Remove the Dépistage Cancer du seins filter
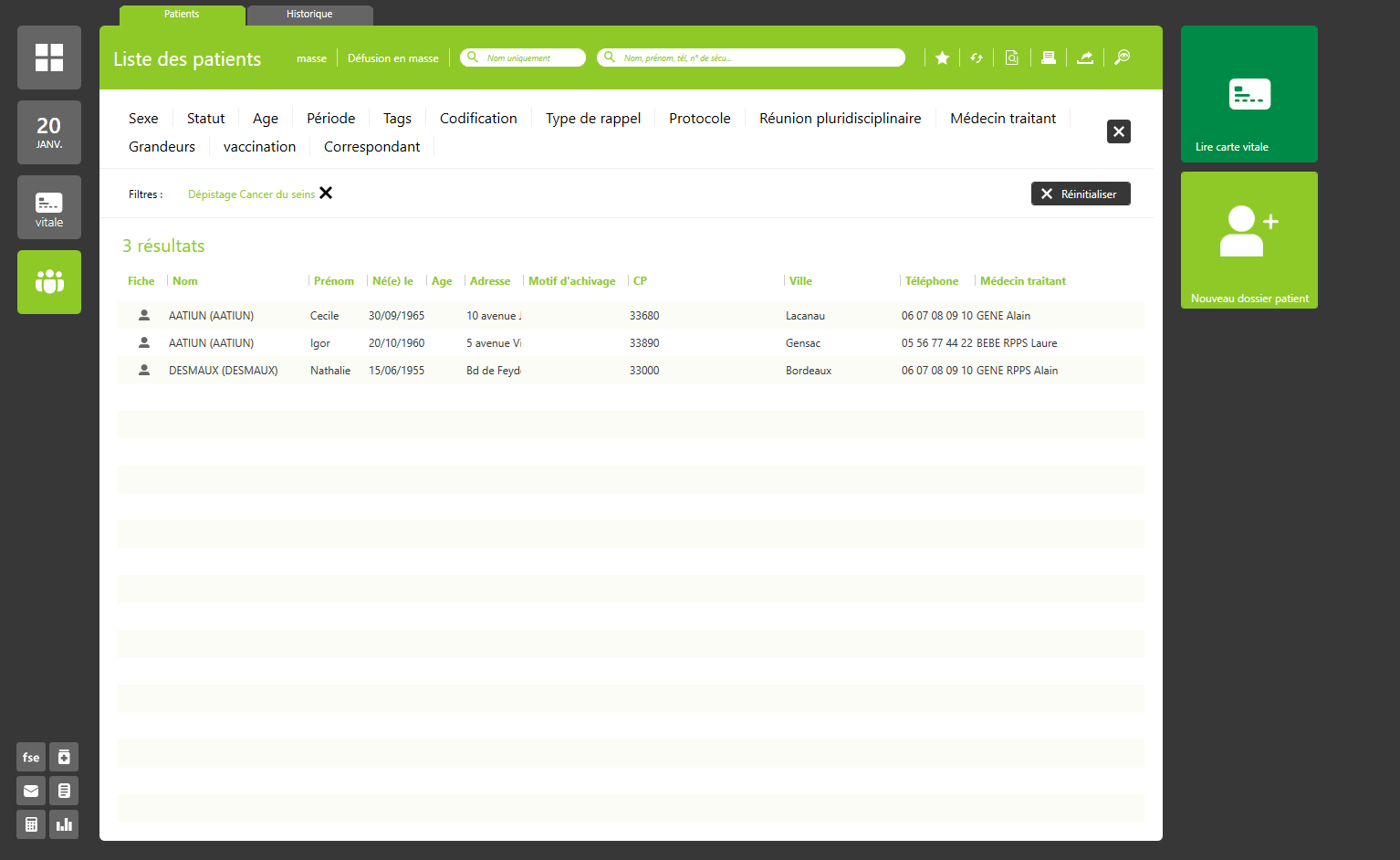 click(x=326, y=194)
